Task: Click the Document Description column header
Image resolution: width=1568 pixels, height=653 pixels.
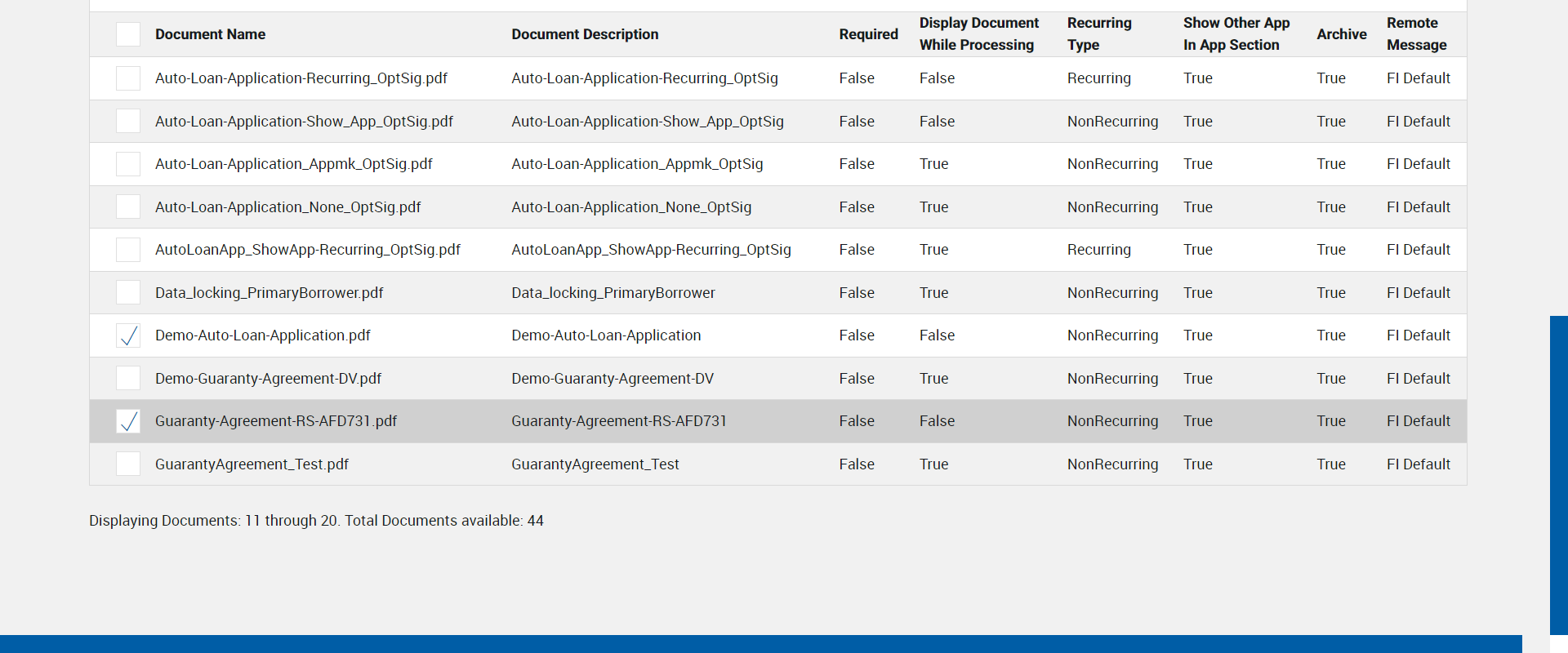Action: [x=585, y=34]
